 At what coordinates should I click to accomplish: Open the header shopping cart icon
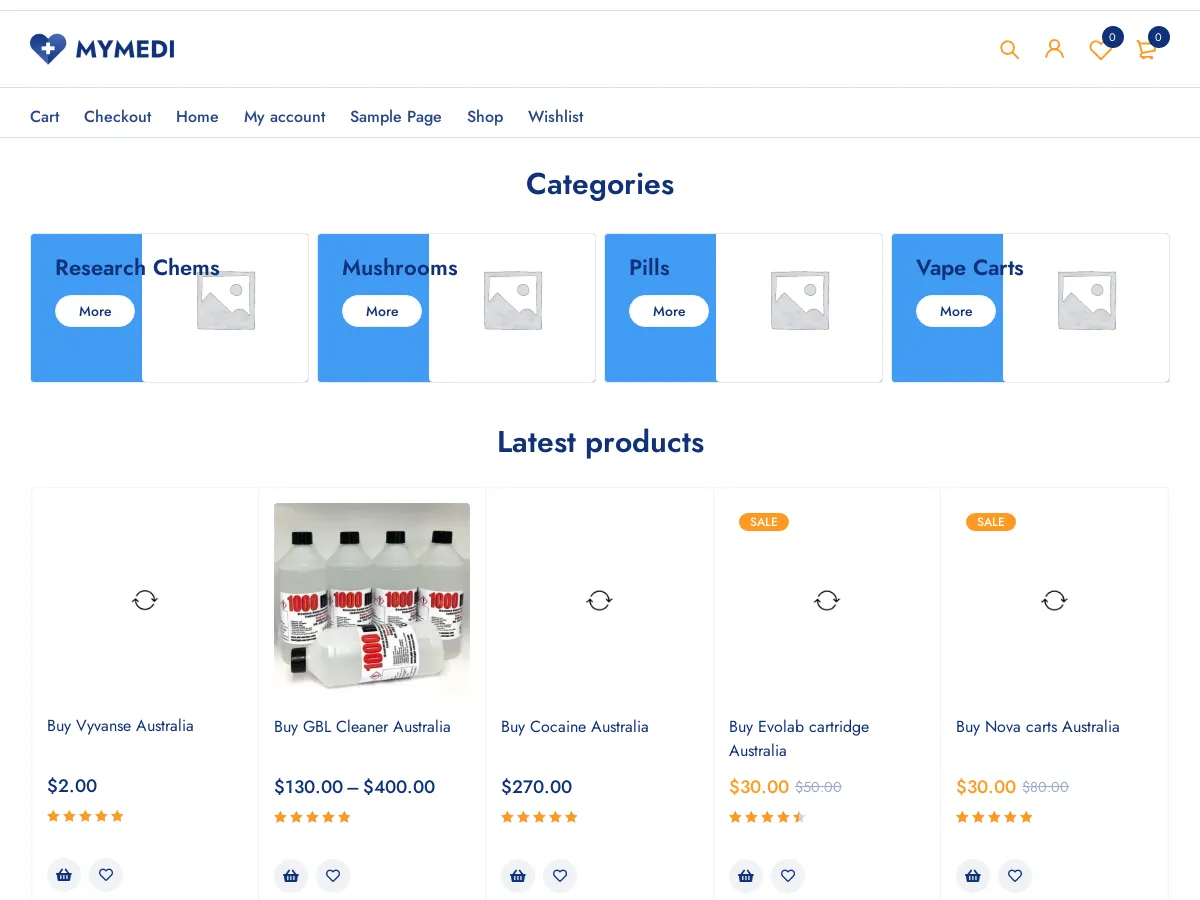point(1146,50)
